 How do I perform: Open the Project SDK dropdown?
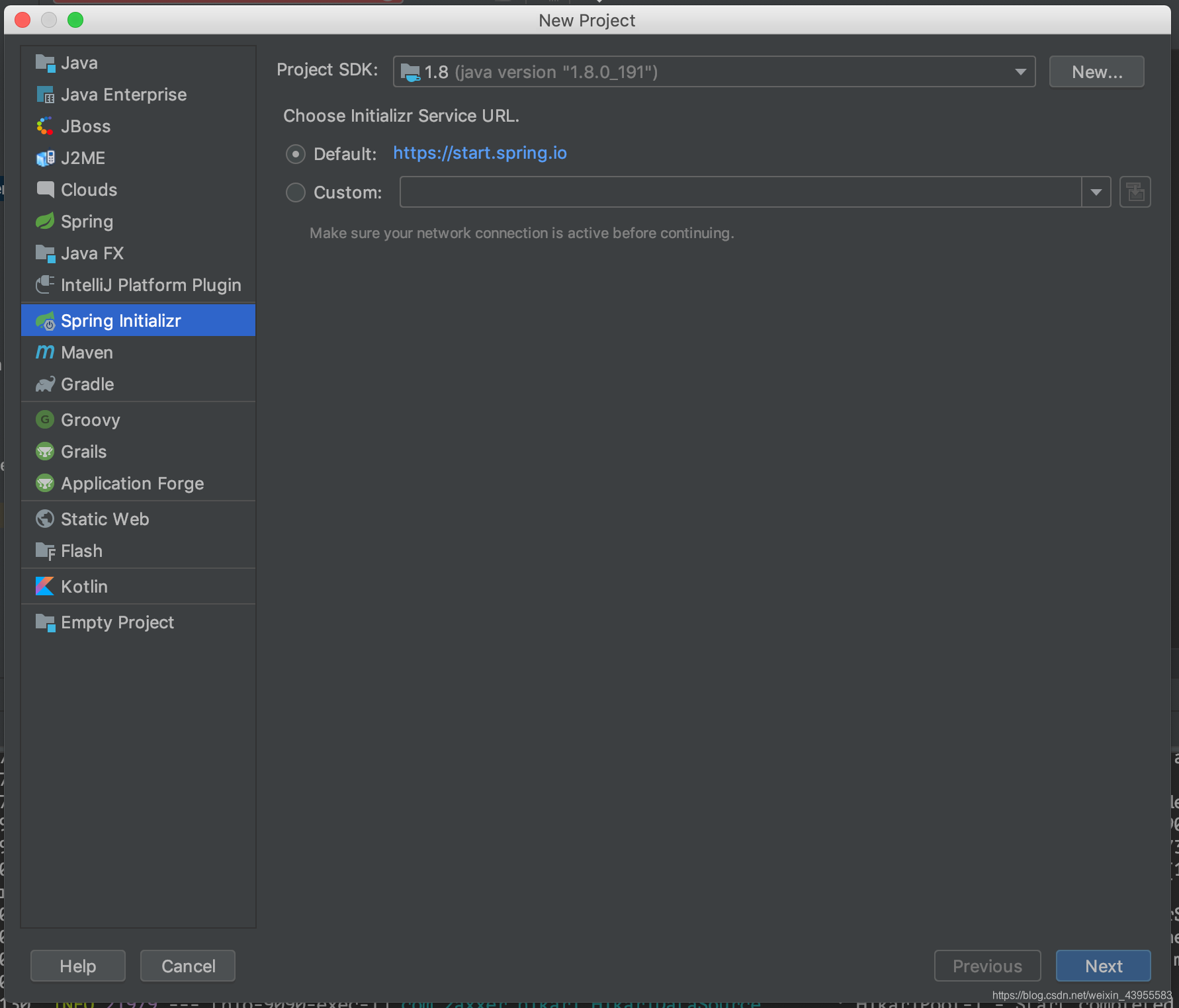(x=1020, y=71)
